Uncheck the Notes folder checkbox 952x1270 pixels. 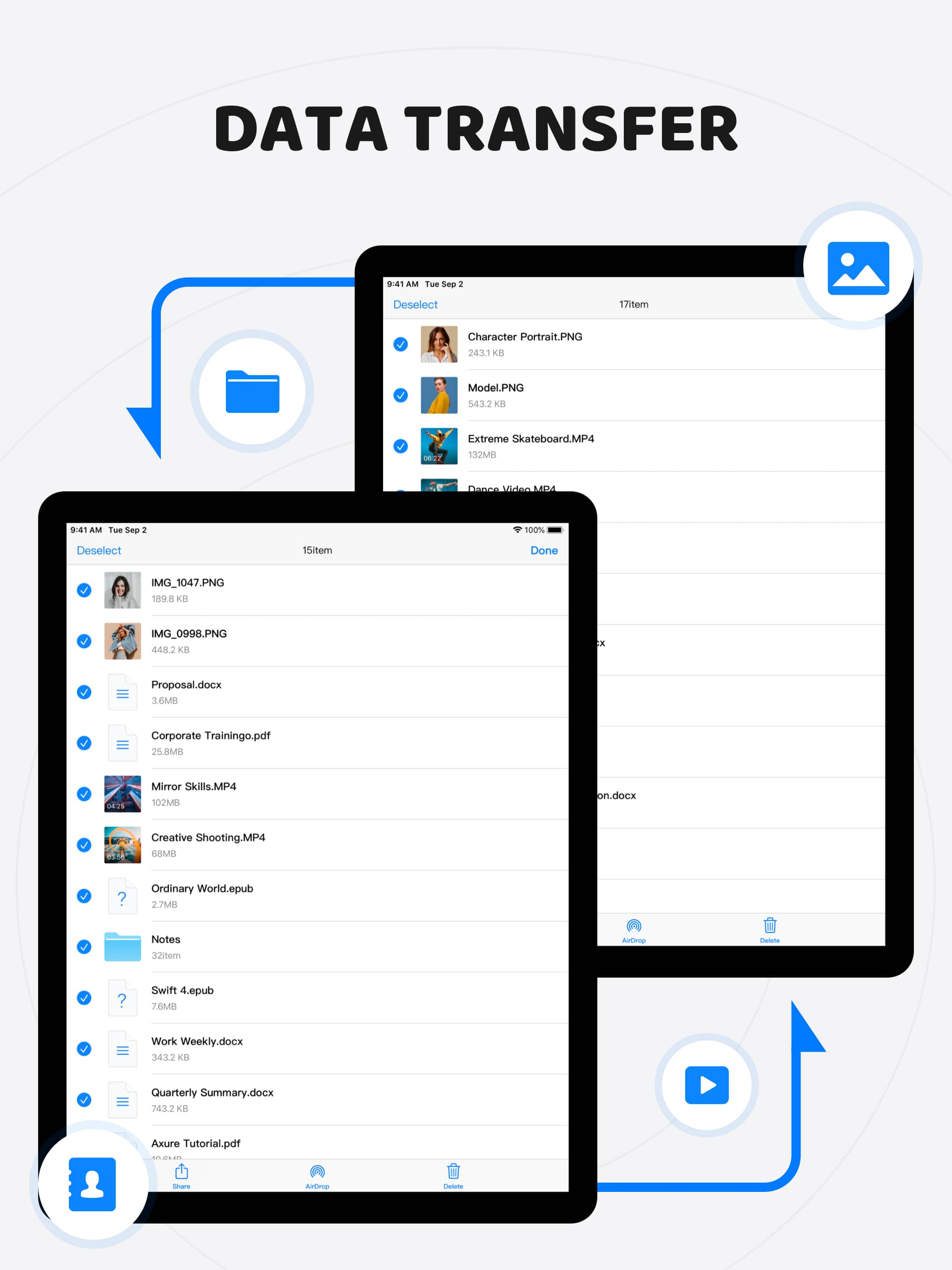pos(85,947)
